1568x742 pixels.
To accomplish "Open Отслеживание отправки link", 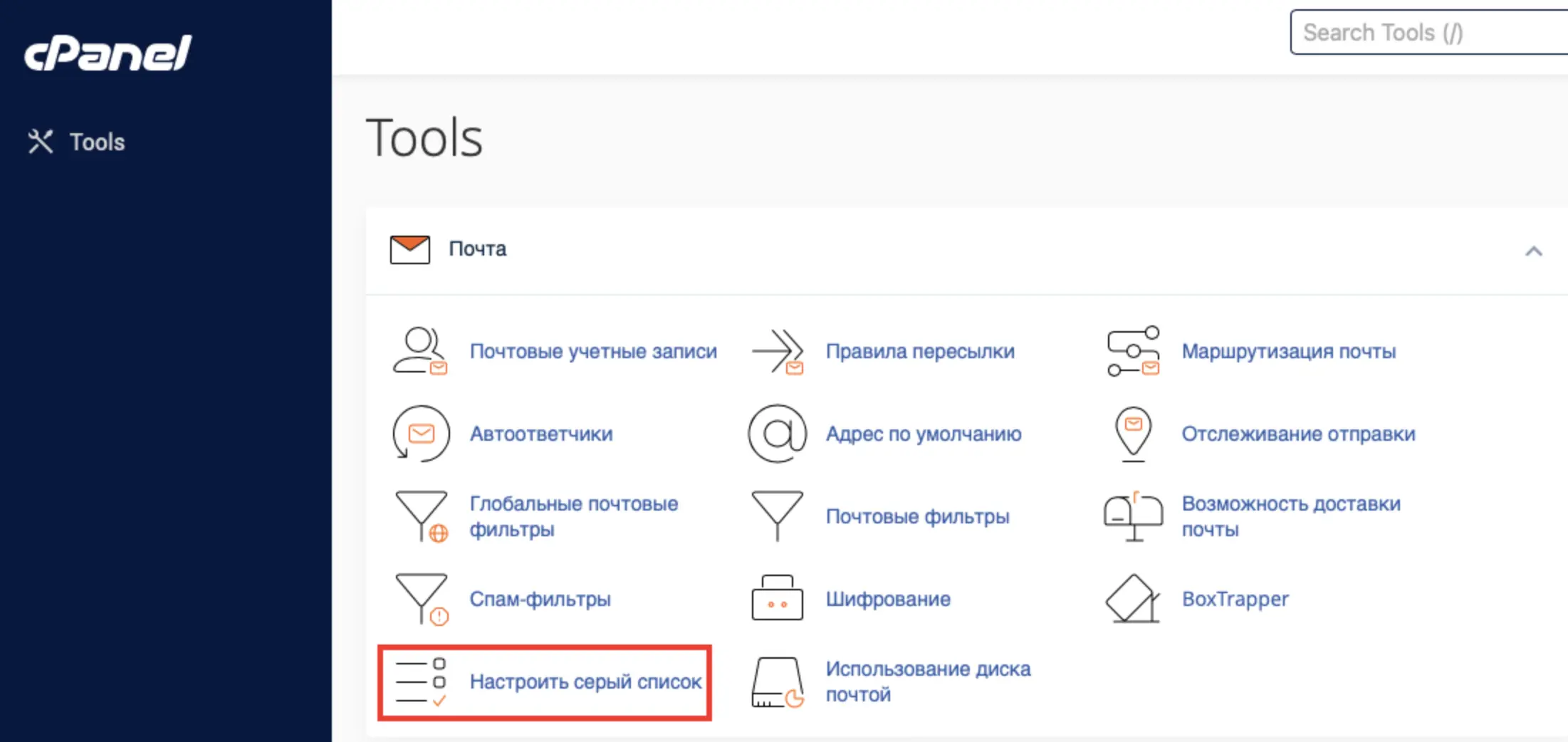I will [1299, 434].
